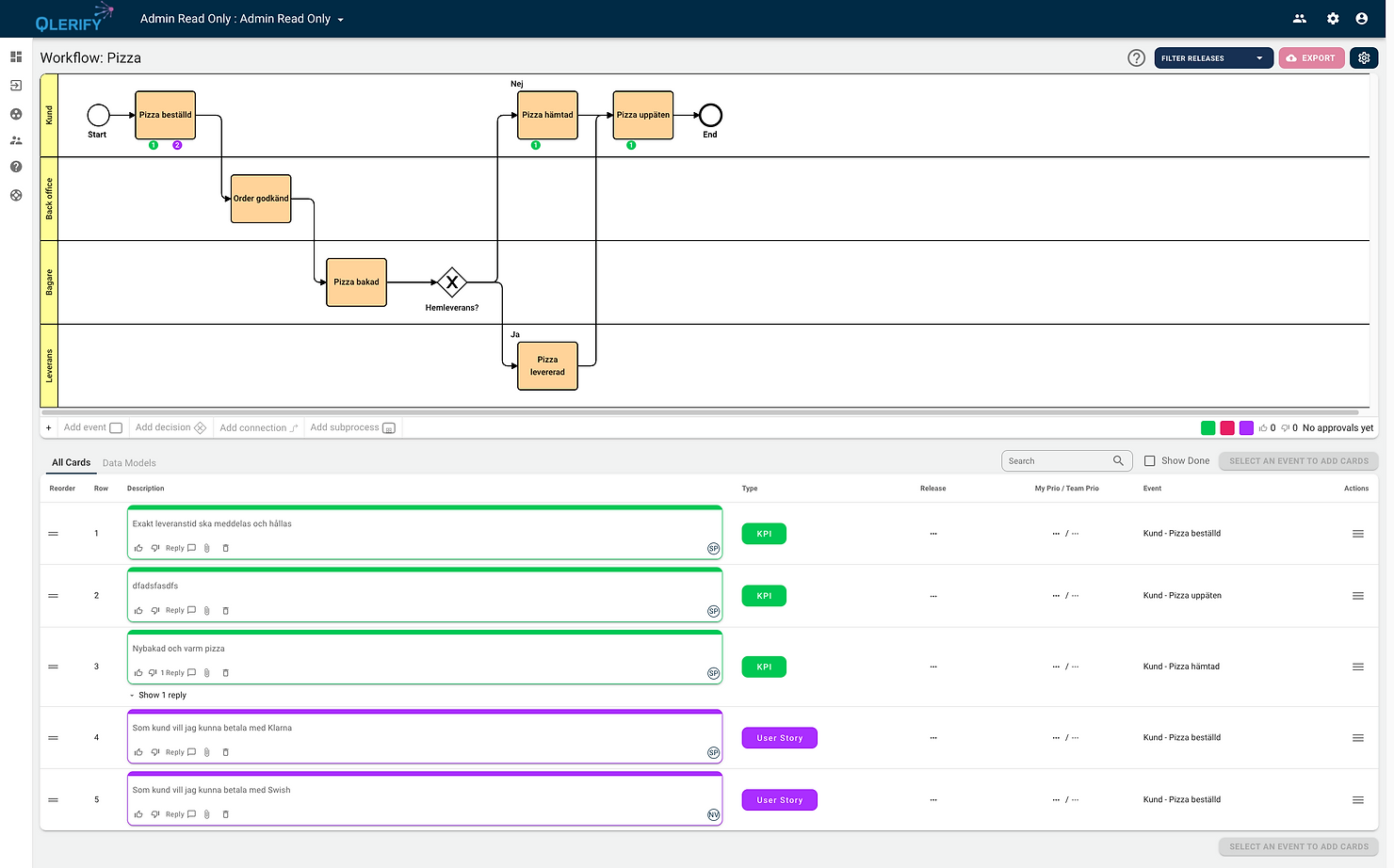This screenshot has height=868, width=1394.
Task: Start a Reply on the "dfadsfasdfs" card
Action: point(175,610)
